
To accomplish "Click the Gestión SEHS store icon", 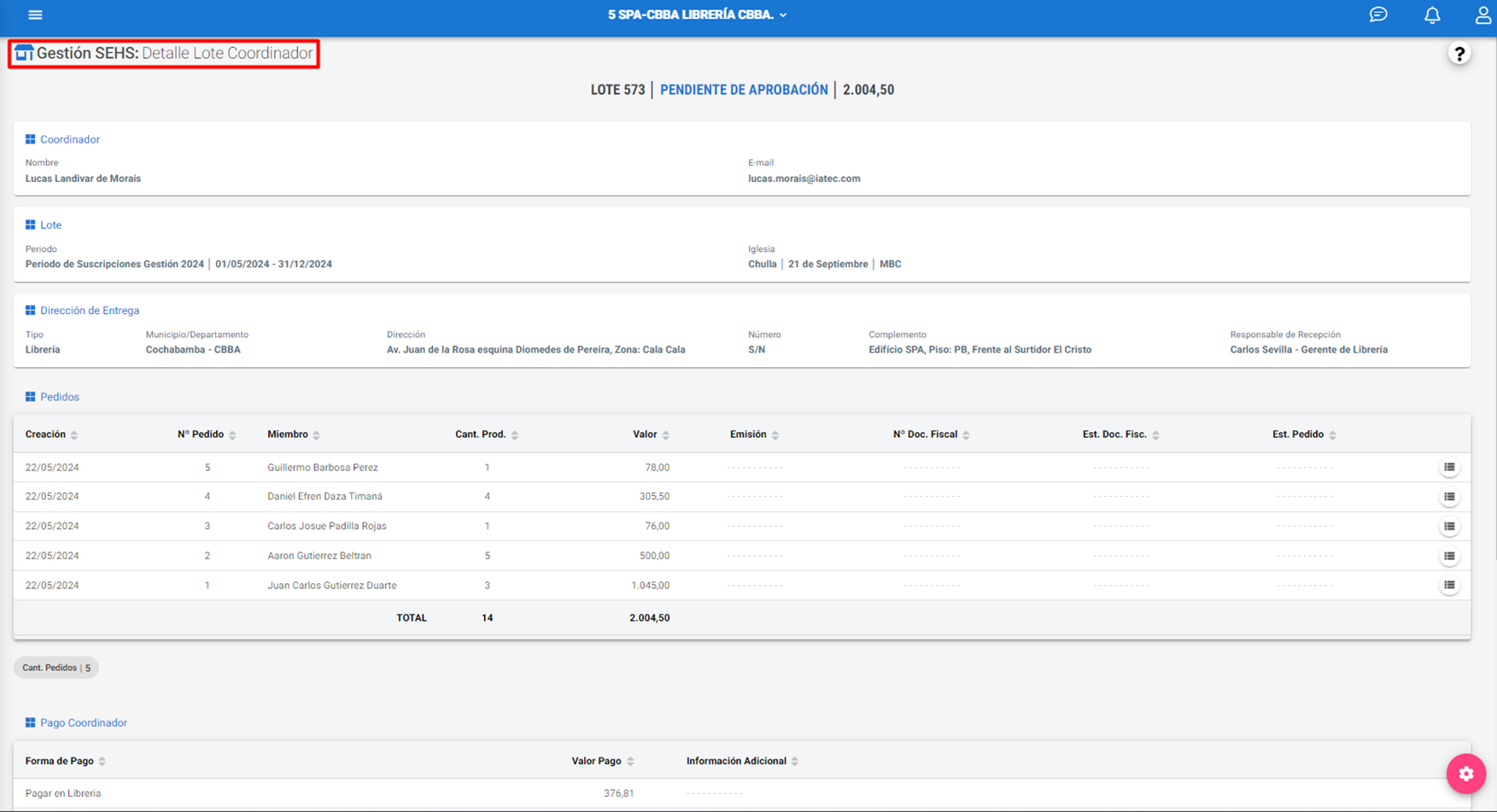I will click(x=24, y=53).
